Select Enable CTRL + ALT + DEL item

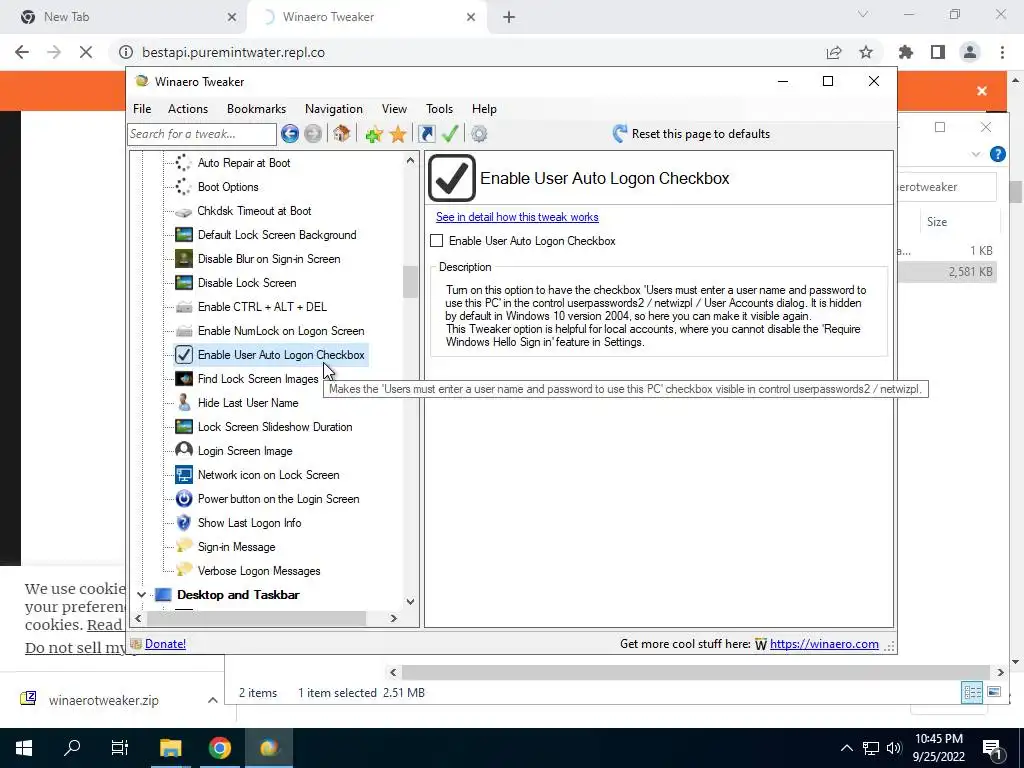click(x=262, y=307)
